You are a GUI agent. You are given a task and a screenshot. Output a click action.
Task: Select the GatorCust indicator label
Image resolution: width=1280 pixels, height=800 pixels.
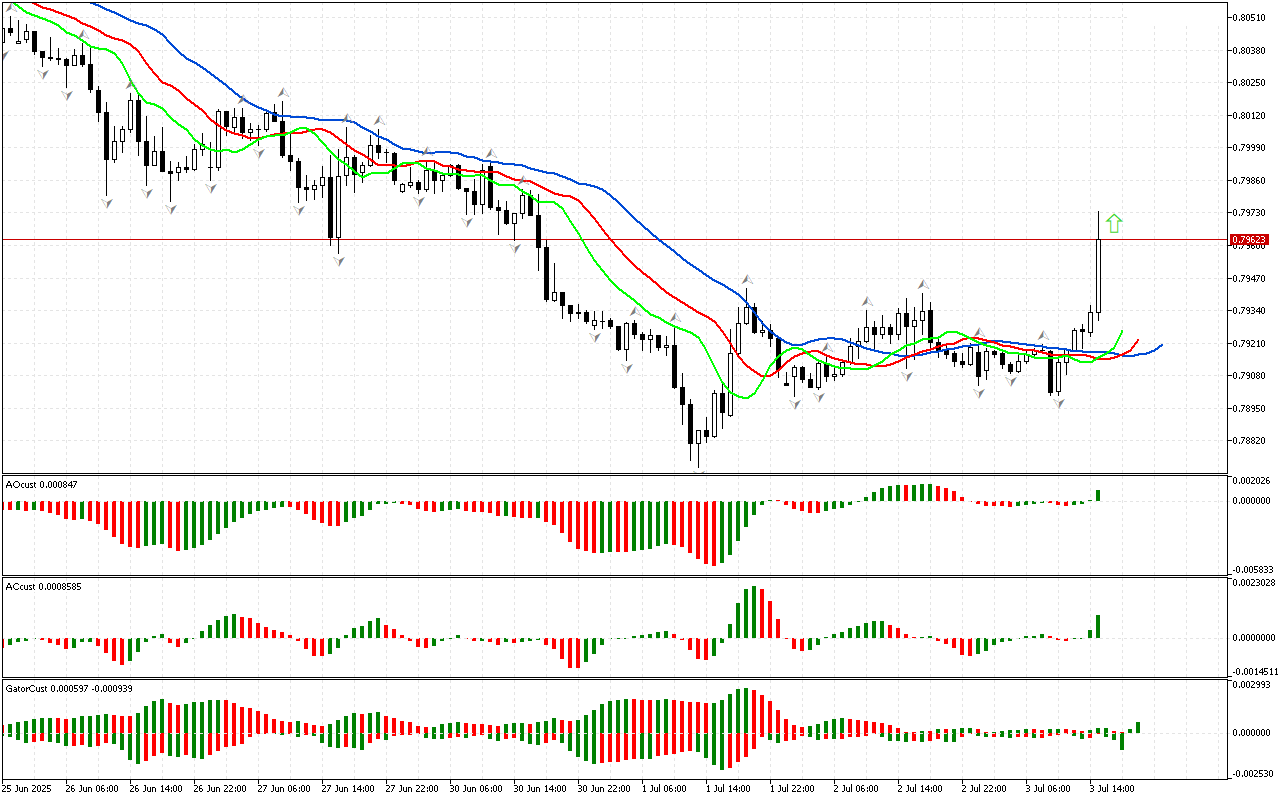point(69,689)
